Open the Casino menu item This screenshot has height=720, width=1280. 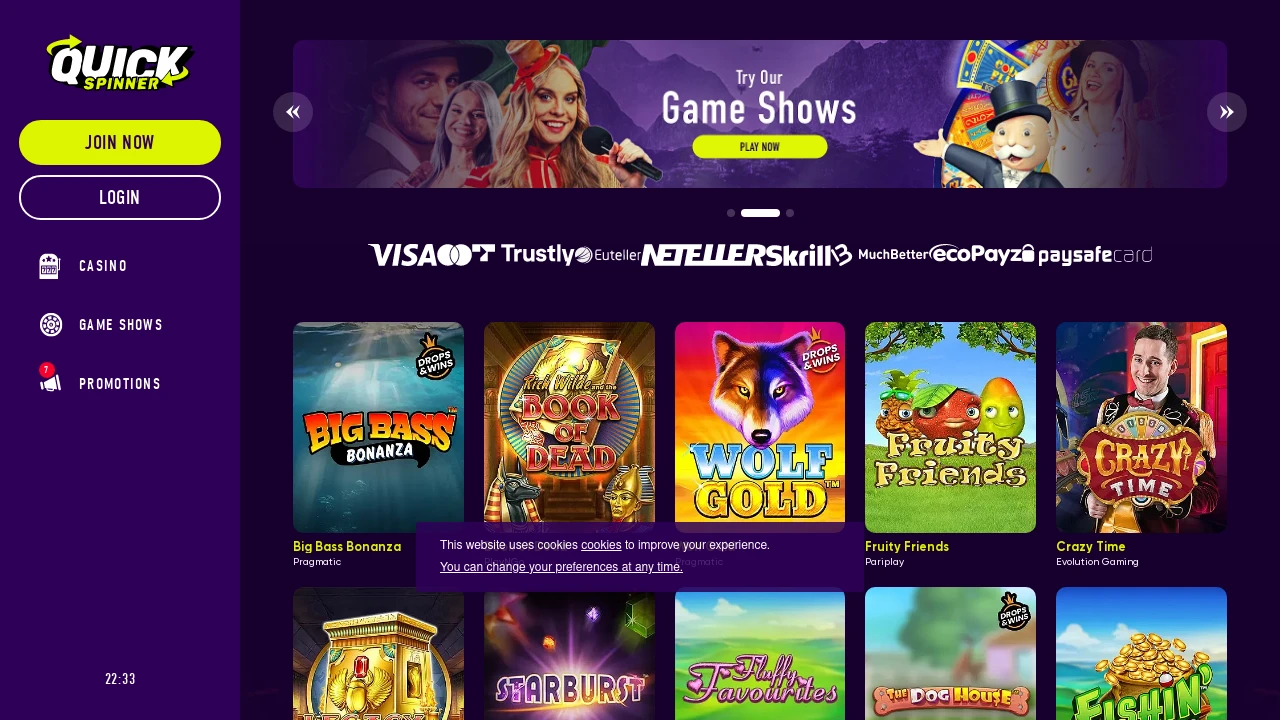pos(103,266)
